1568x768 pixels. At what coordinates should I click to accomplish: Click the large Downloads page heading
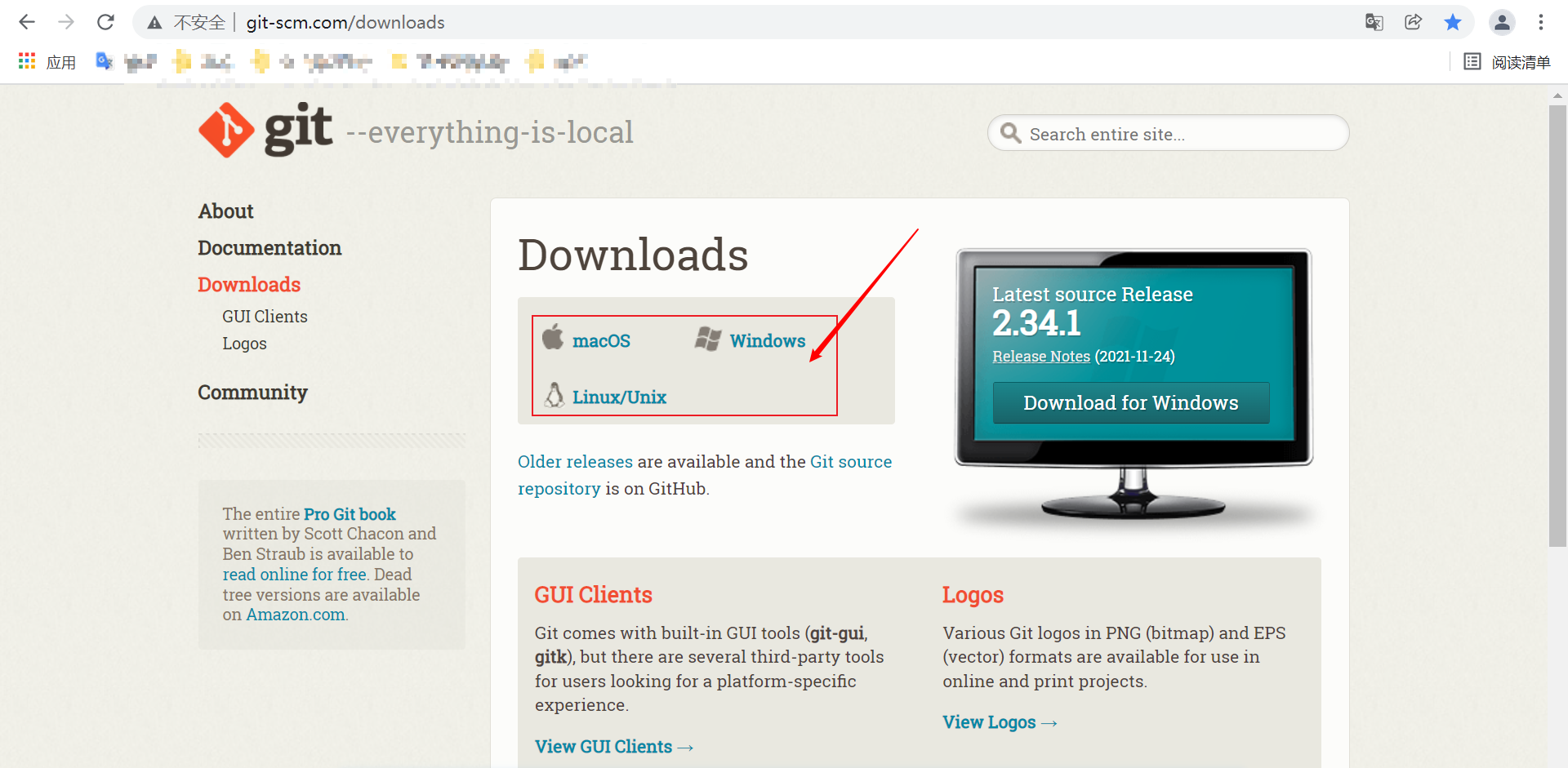click(633, 255)
